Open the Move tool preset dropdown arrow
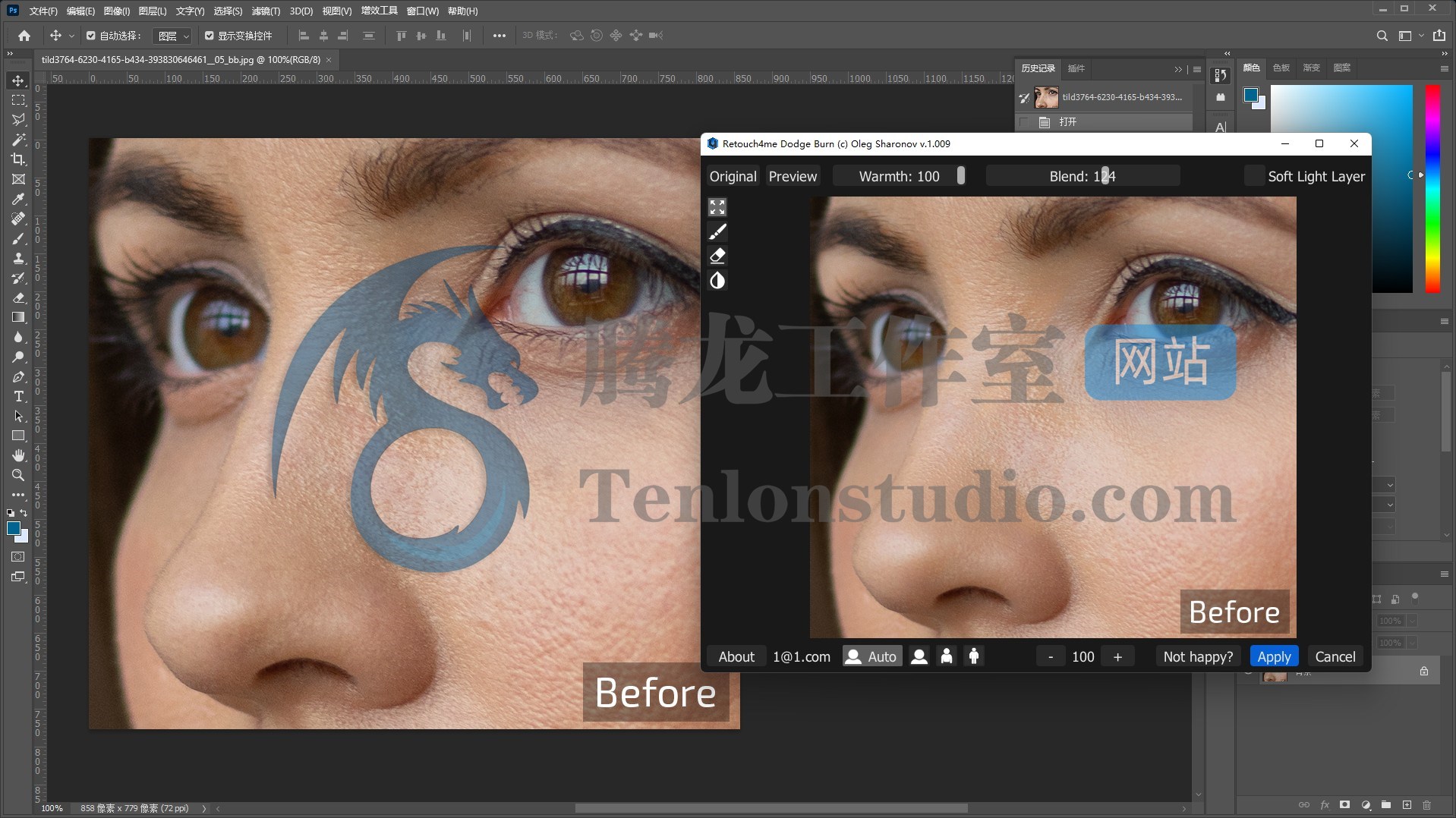 click(72, 36)
